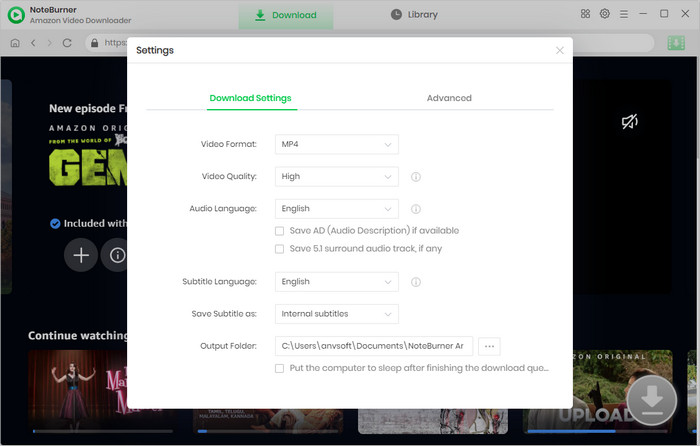Check Put the computer to sleep option
Screen dimensions: 700x446
(279, 368)
